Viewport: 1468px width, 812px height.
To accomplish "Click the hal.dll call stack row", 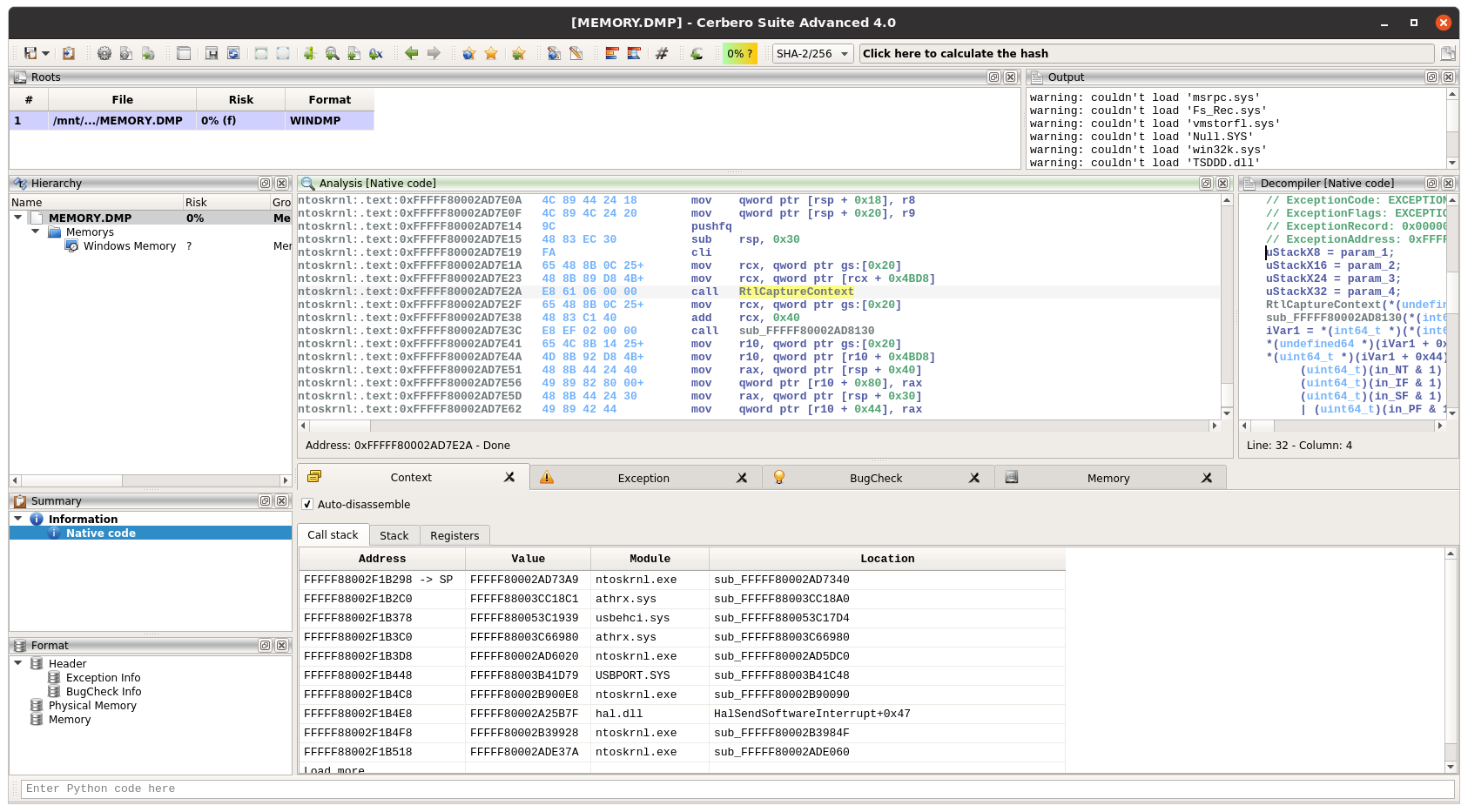I will tap(682, 714).
